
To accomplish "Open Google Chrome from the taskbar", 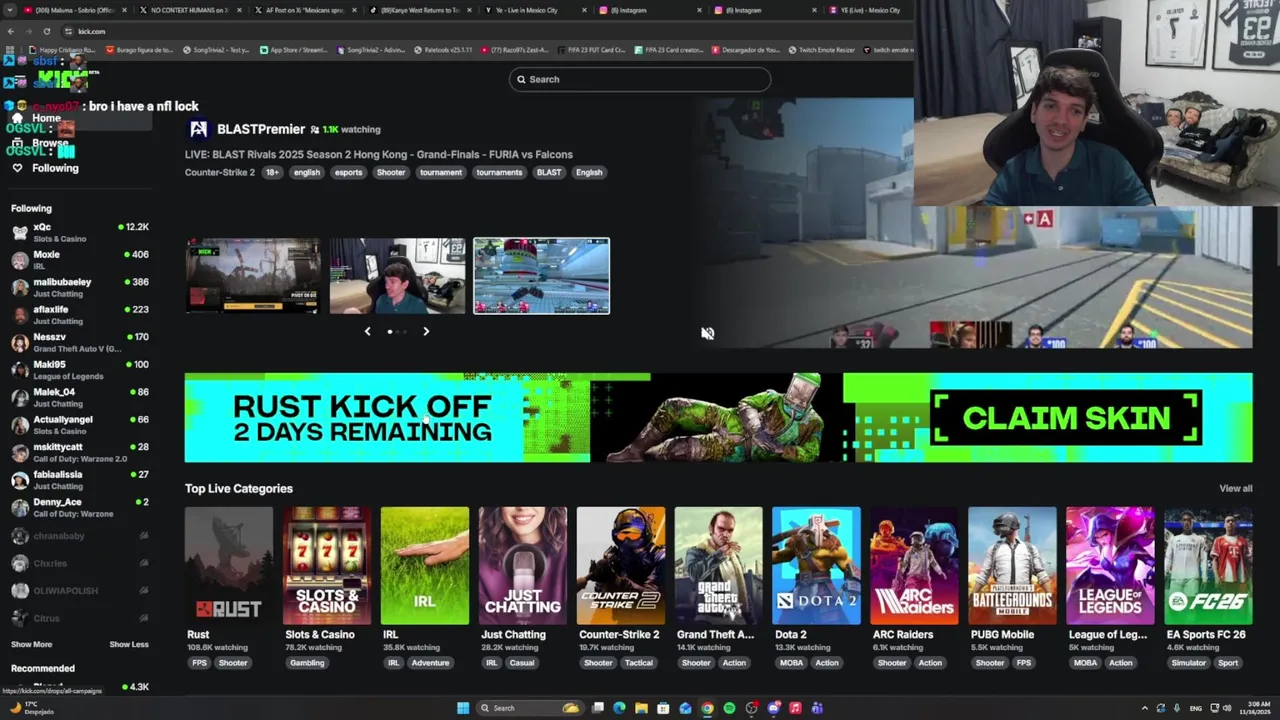I will (707, 708).
